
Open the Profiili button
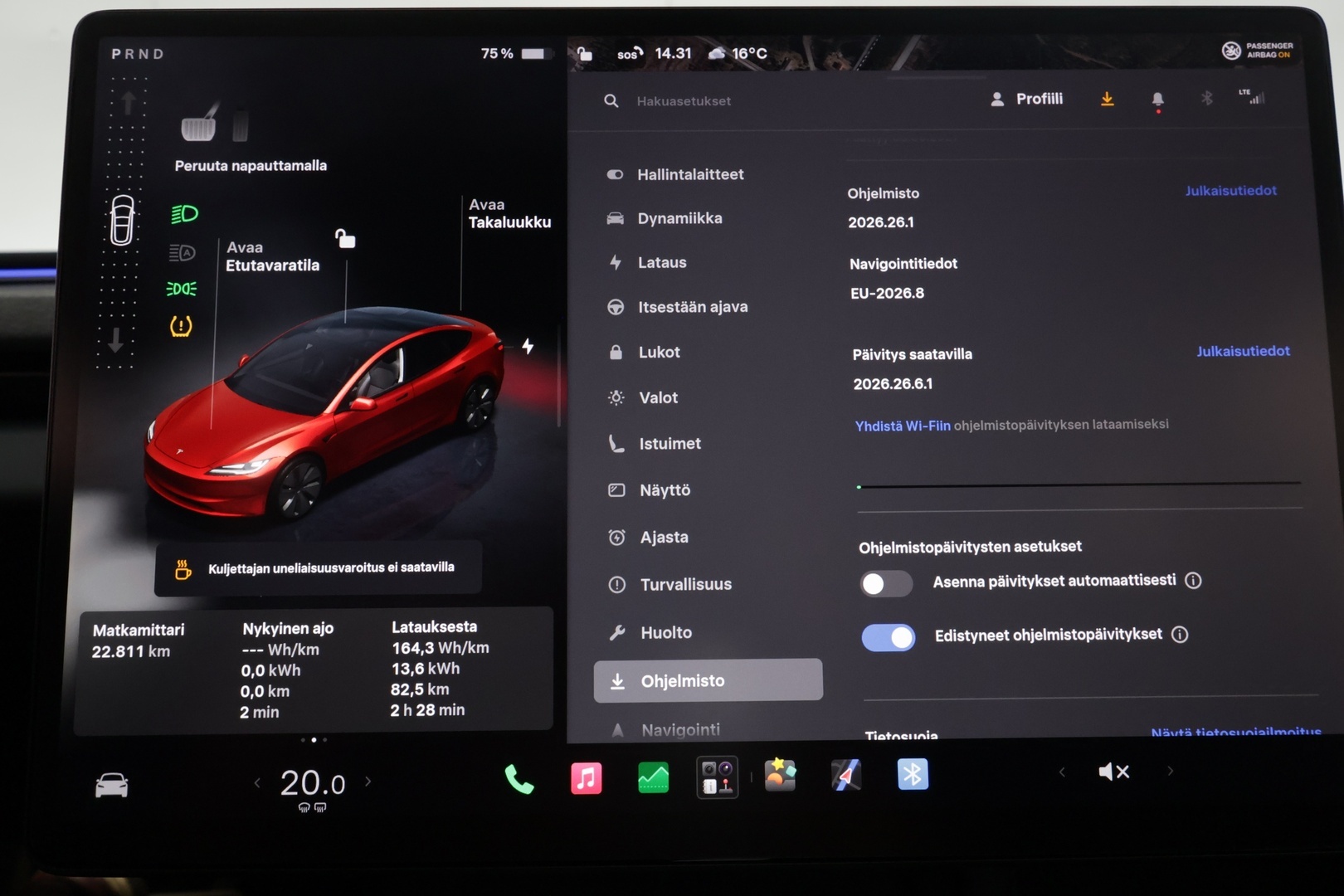click(1027, 100)
